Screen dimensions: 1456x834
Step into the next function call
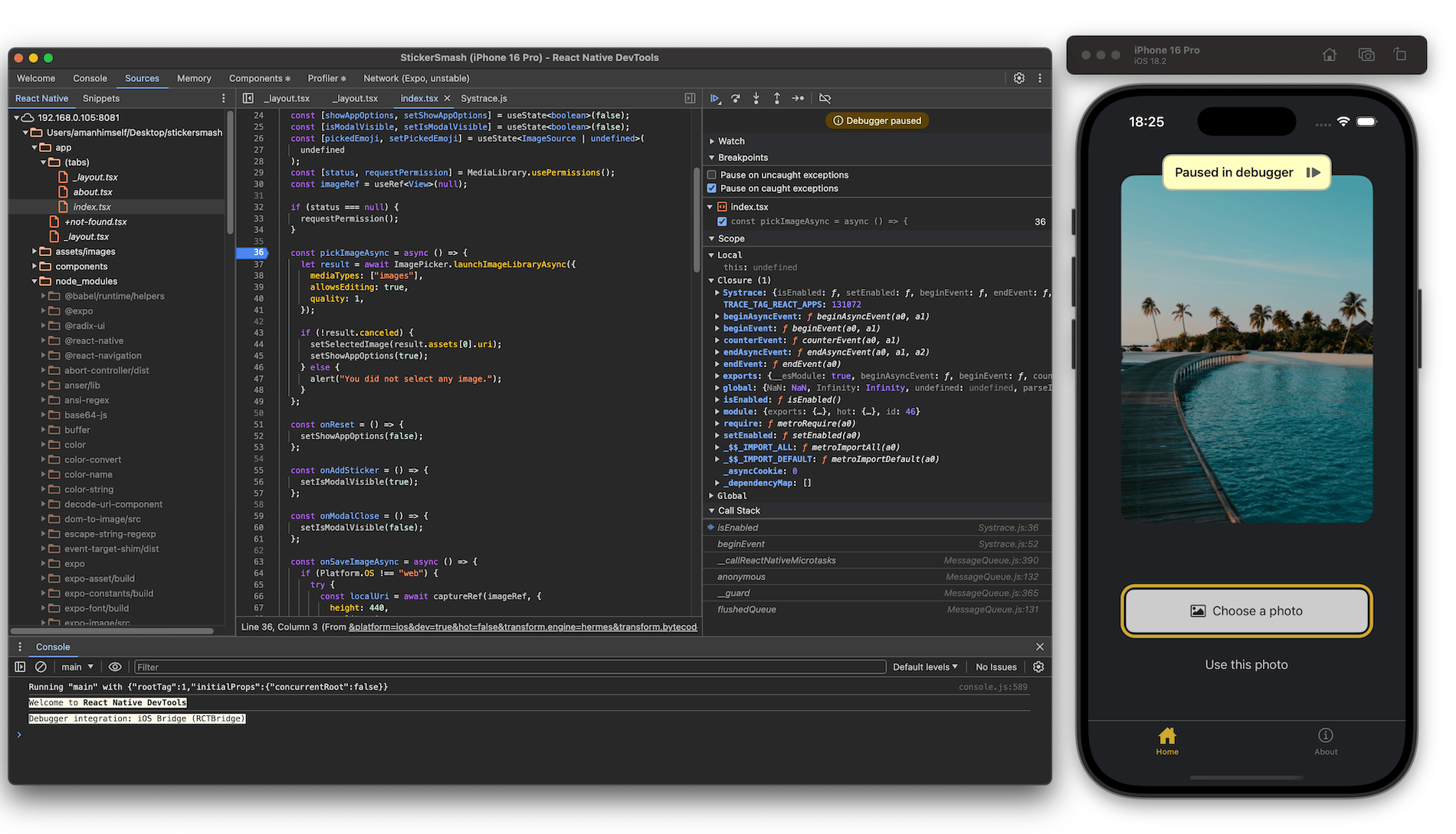coord(756,98)
